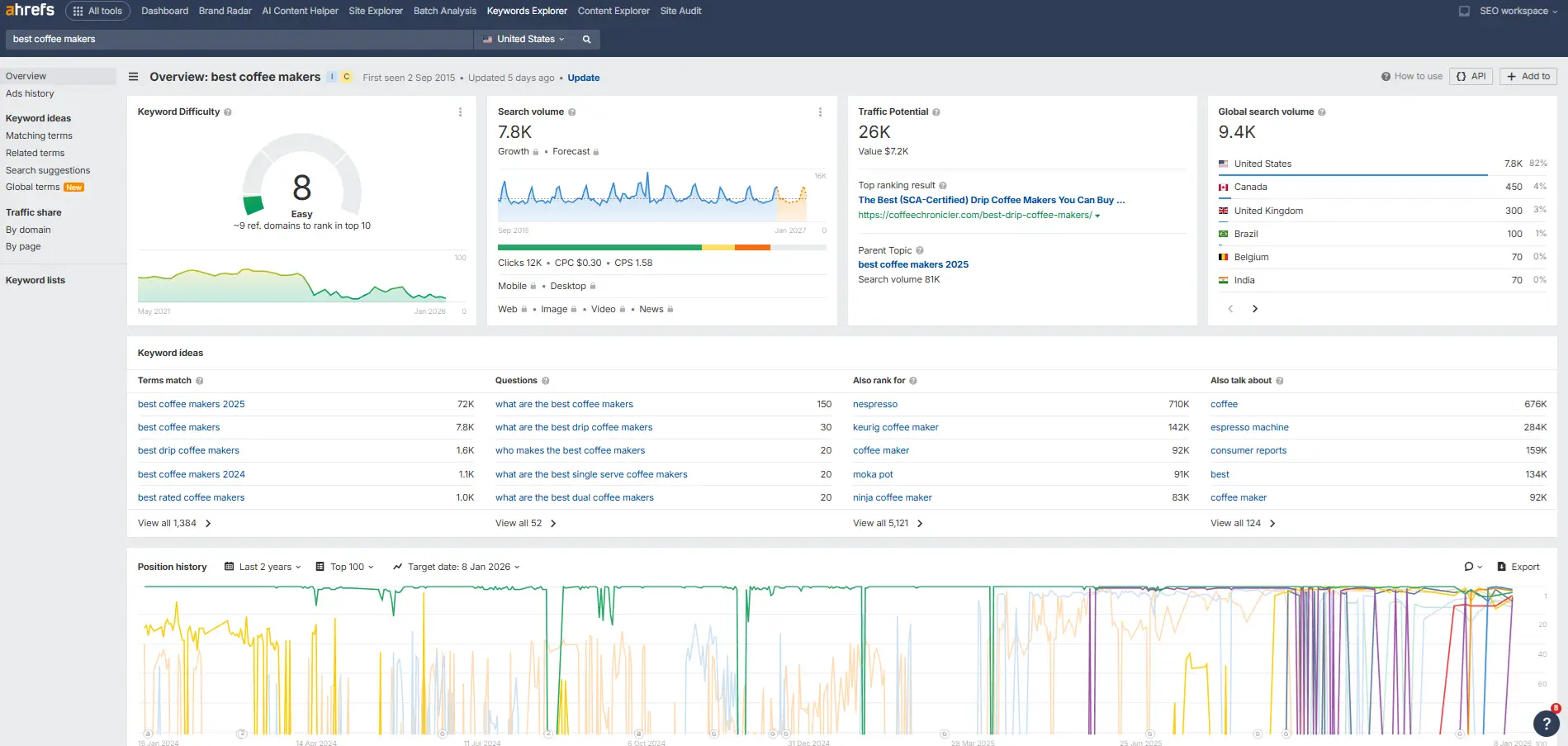Open the chart annotations icon near Export
Screen dimensions: 1568x746
(x=1471, y=567)
